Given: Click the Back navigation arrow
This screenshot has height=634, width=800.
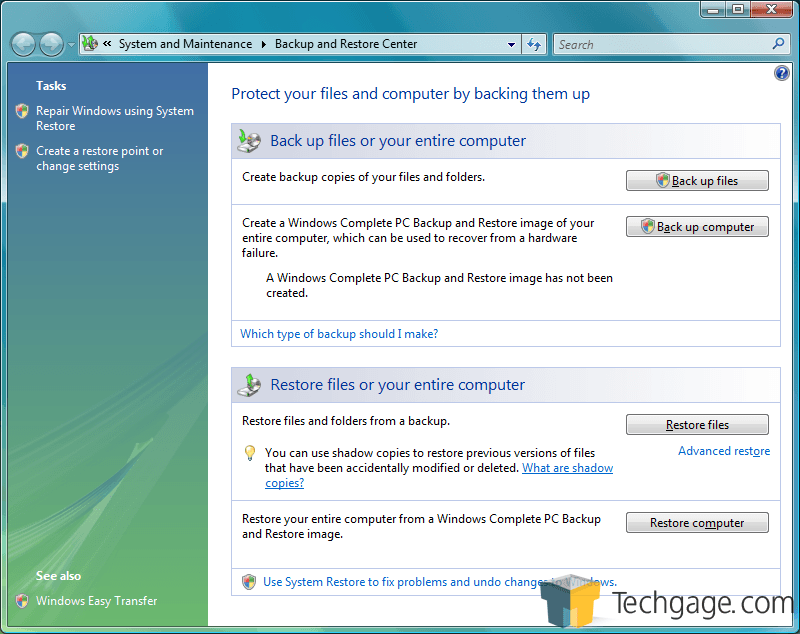Looking at the screenshot, I should point(23,44).
